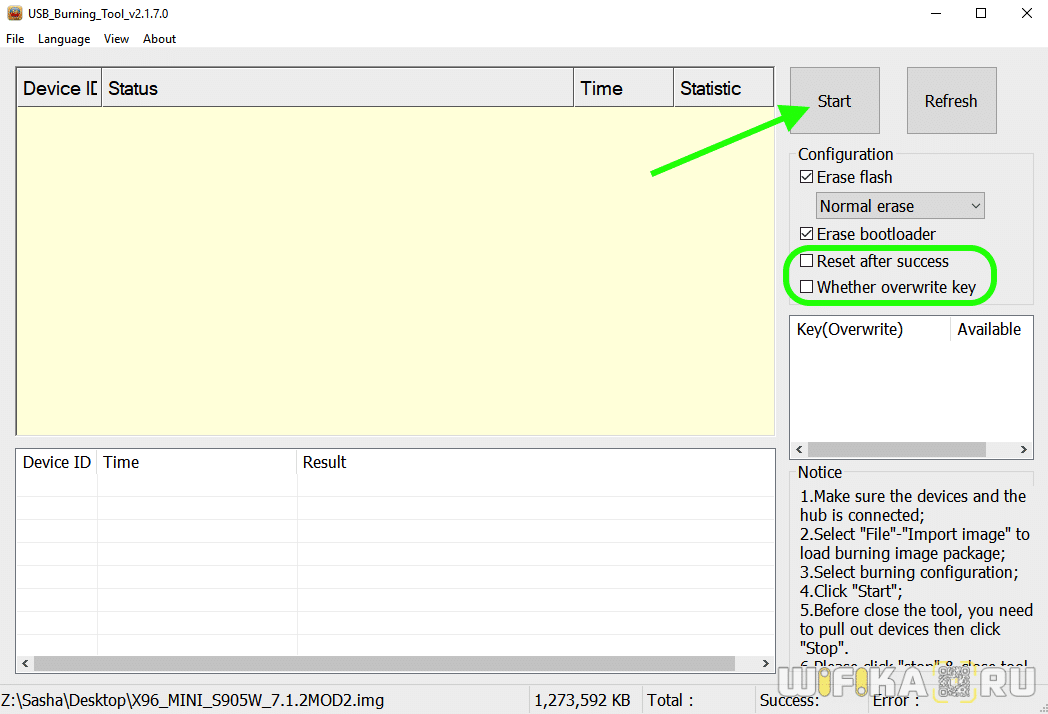Open the View menu

tap(116, 39)
